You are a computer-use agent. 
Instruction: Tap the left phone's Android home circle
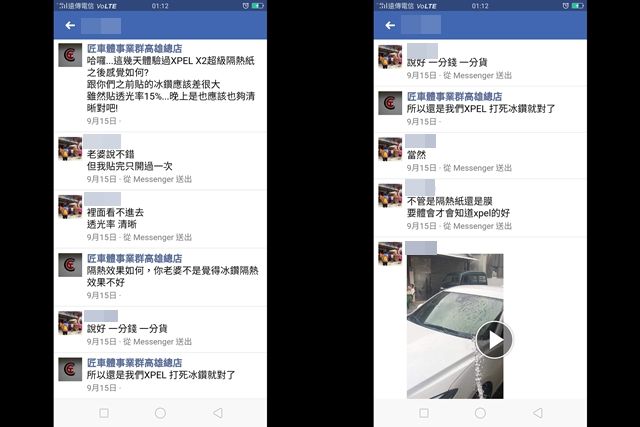click(x=160, y=413)
